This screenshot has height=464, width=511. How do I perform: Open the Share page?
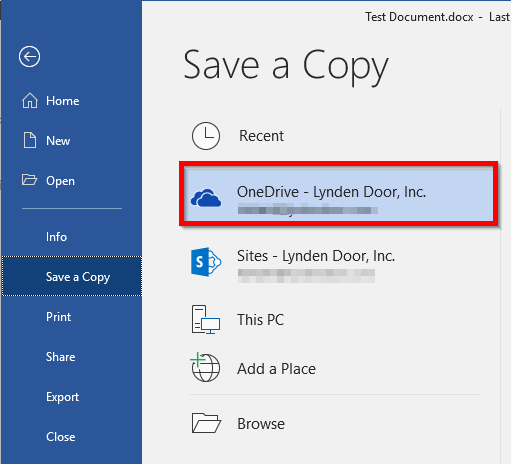coord(71,357)
